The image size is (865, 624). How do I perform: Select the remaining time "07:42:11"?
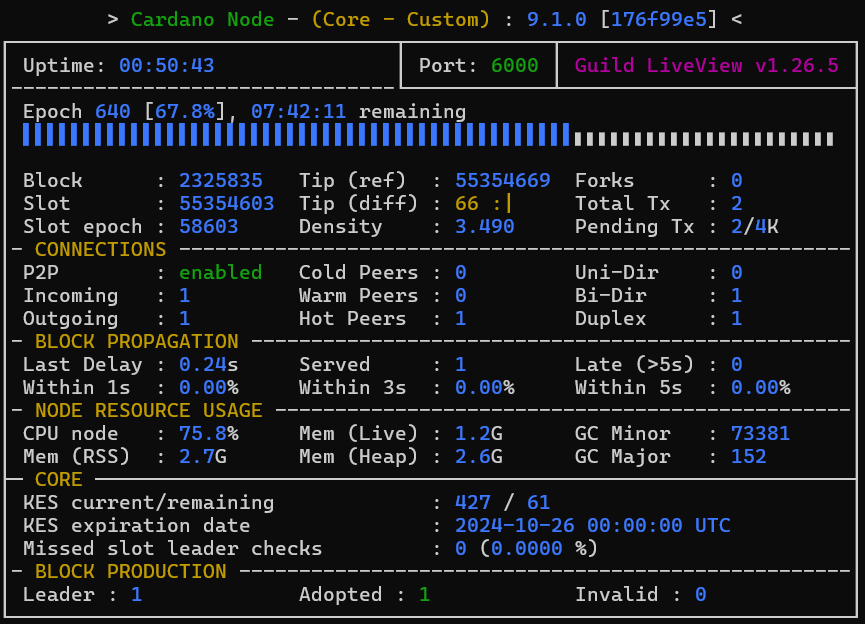point(298,112)
